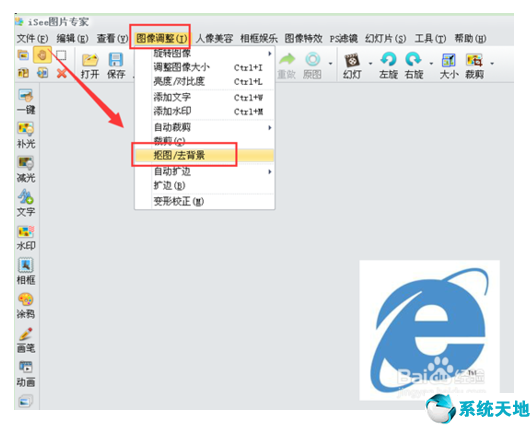530x425 pixels.
Task: Open the 人像美容 menu
Action: (214, 39)
